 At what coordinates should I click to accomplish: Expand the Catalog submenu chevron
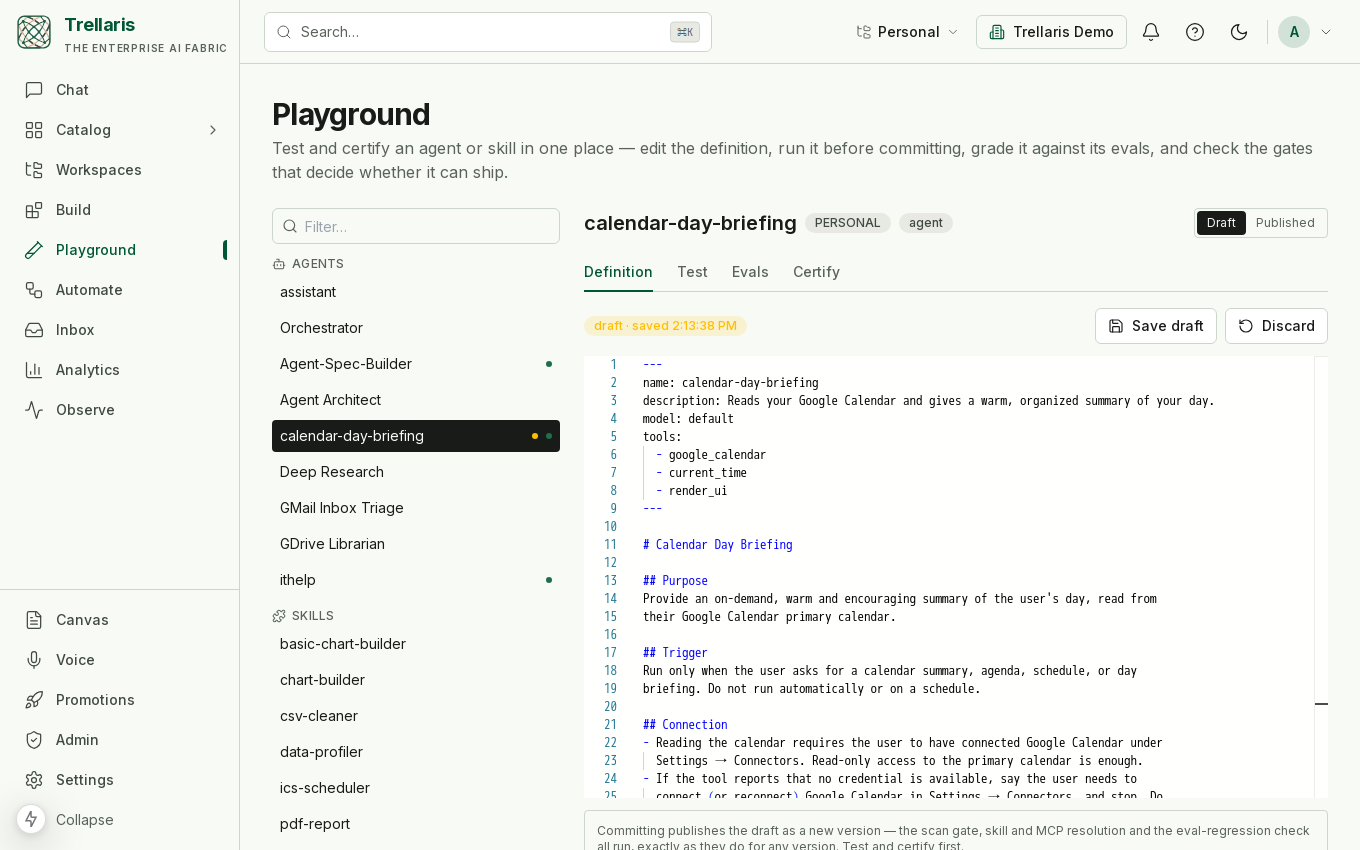pos(212,130)
